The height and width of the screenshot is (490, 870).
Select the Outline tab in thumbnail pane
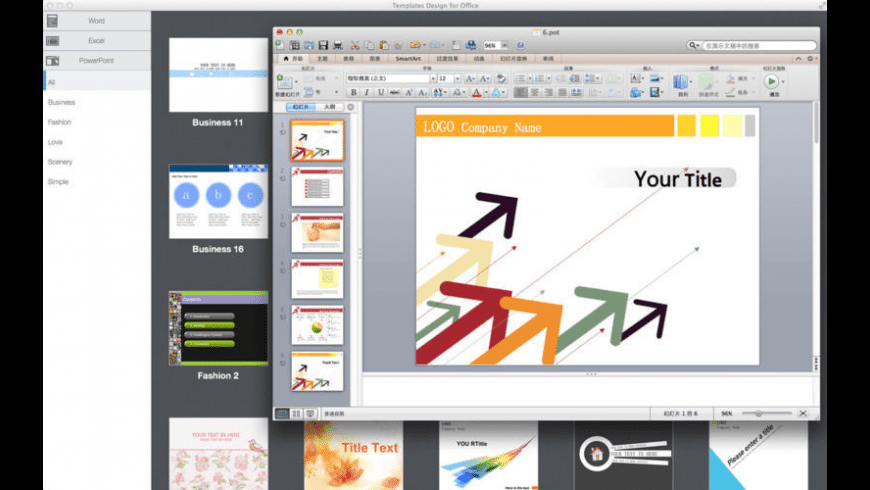(x=329, y=107)
